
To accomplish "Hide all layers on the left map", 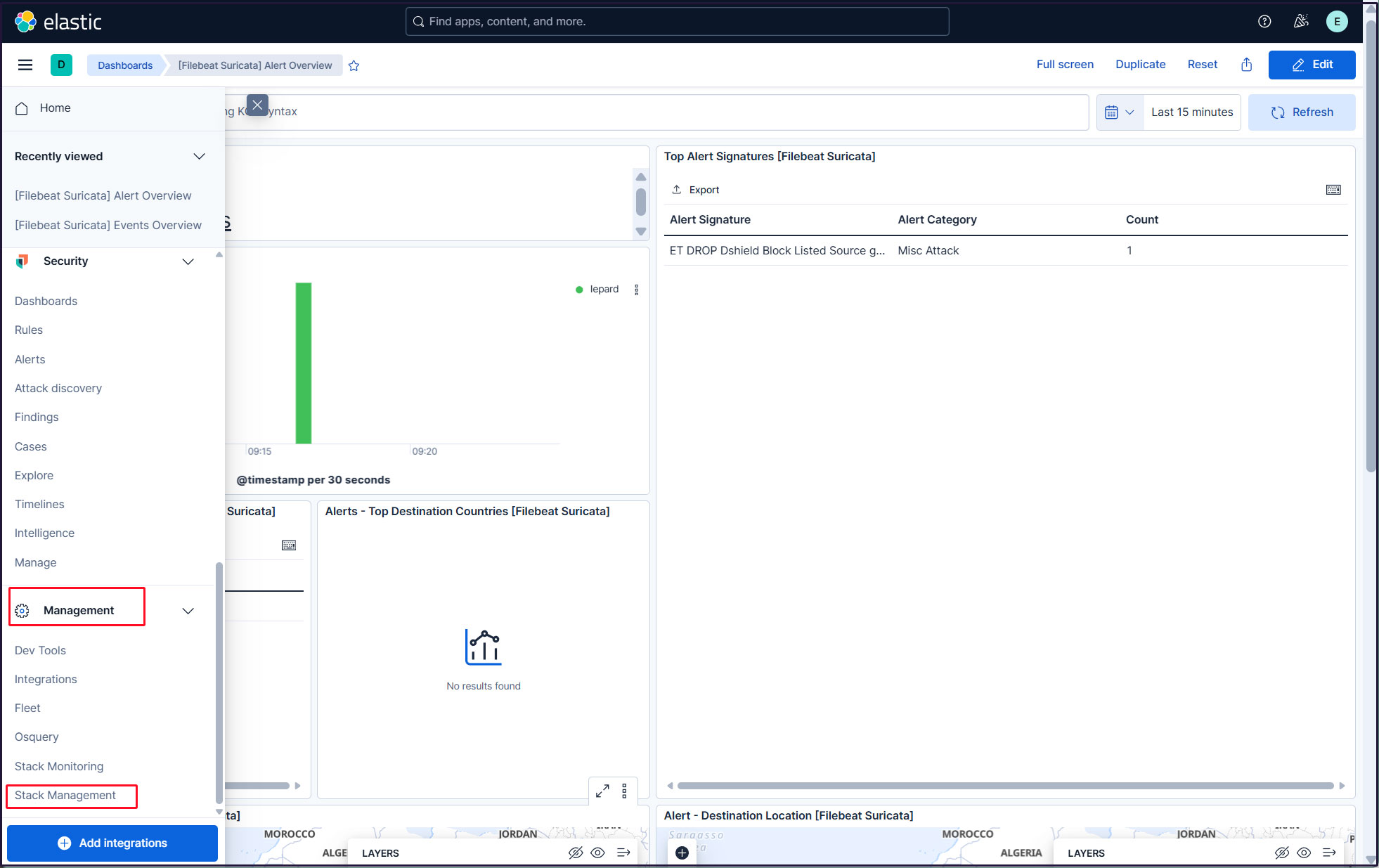I will [x=576, y=853].
